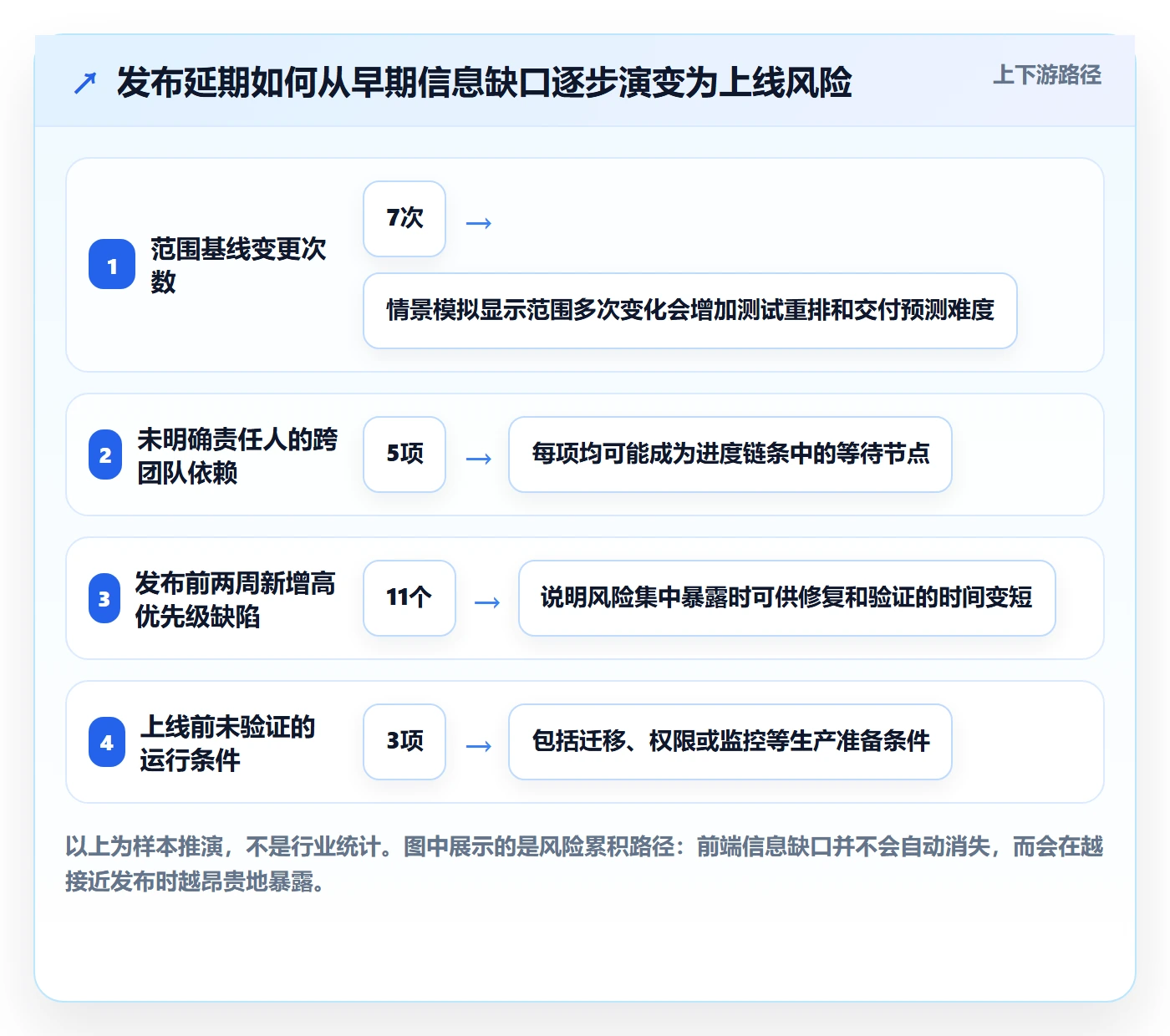Screen dimensions: 1170x1036
Task: Click the 7次 value box
Action: [x=404, y=219]
